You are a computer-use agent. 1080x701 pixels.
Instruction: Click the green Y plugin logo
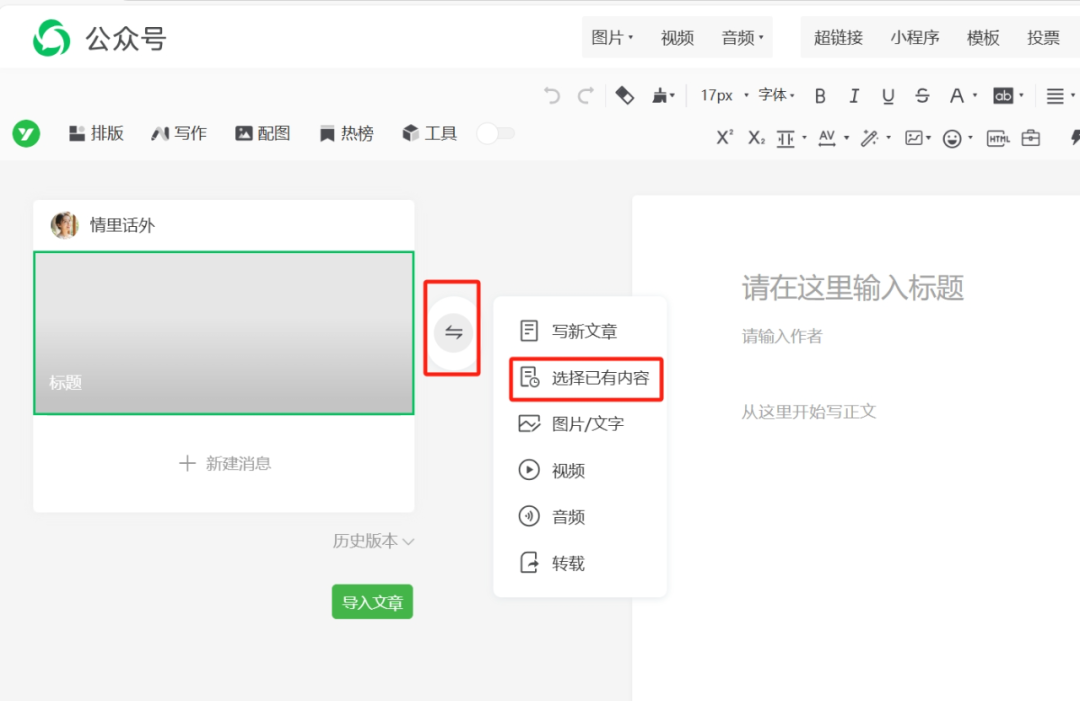(26, 133)
